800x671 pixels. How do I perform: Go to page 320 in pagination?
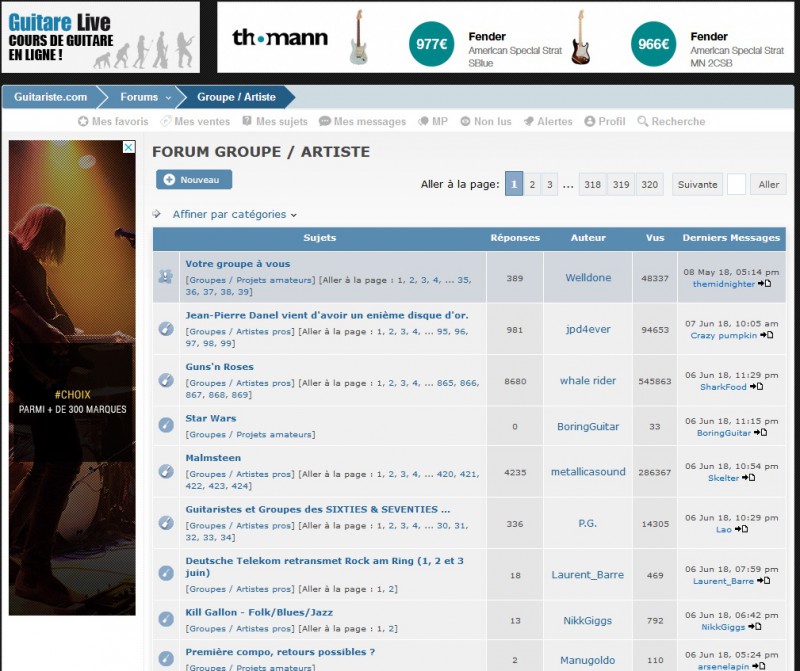[x=650, y=184]
